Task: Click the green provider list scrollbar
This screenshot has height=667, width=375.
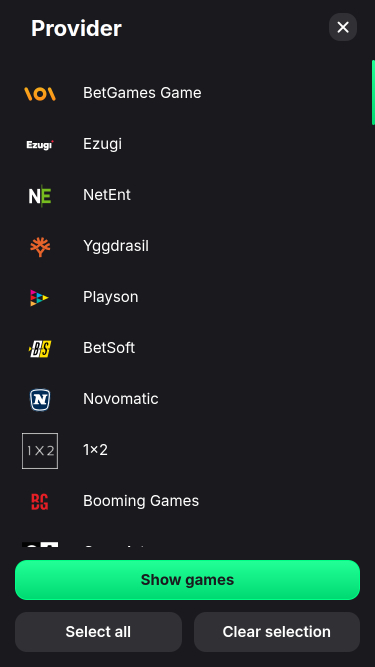Action: (x=373, y=92)
